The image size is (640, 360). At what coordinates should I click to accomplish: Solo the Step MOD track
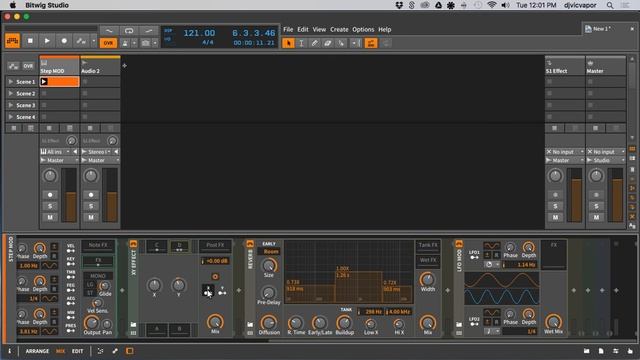[x=50, y=206]
